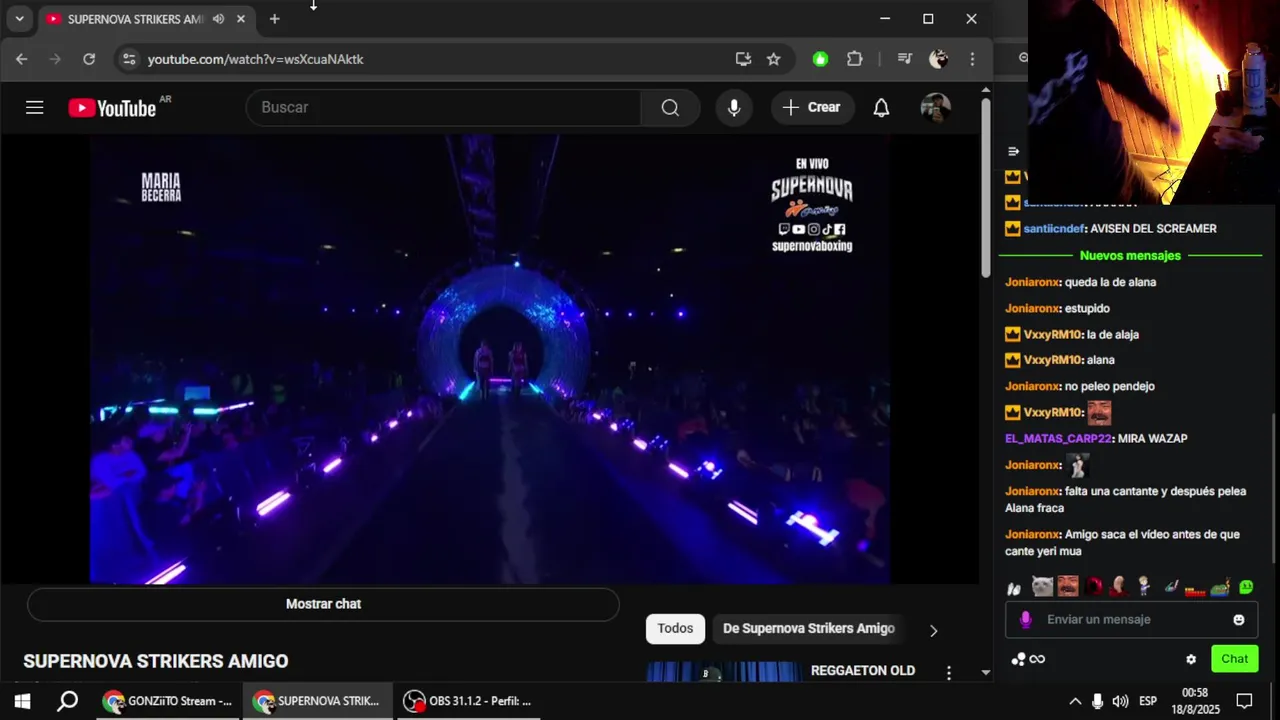Open the taskbar clock and date

click(x=1195, y=701)
